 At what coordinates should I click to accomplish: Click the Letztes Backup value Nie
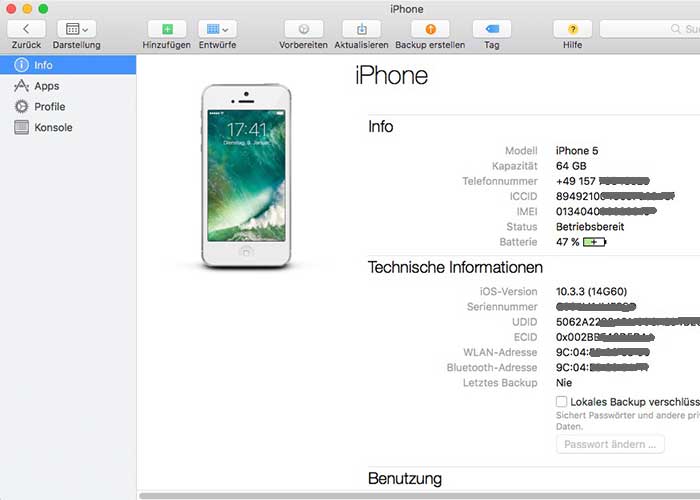[x=564, y=383]
